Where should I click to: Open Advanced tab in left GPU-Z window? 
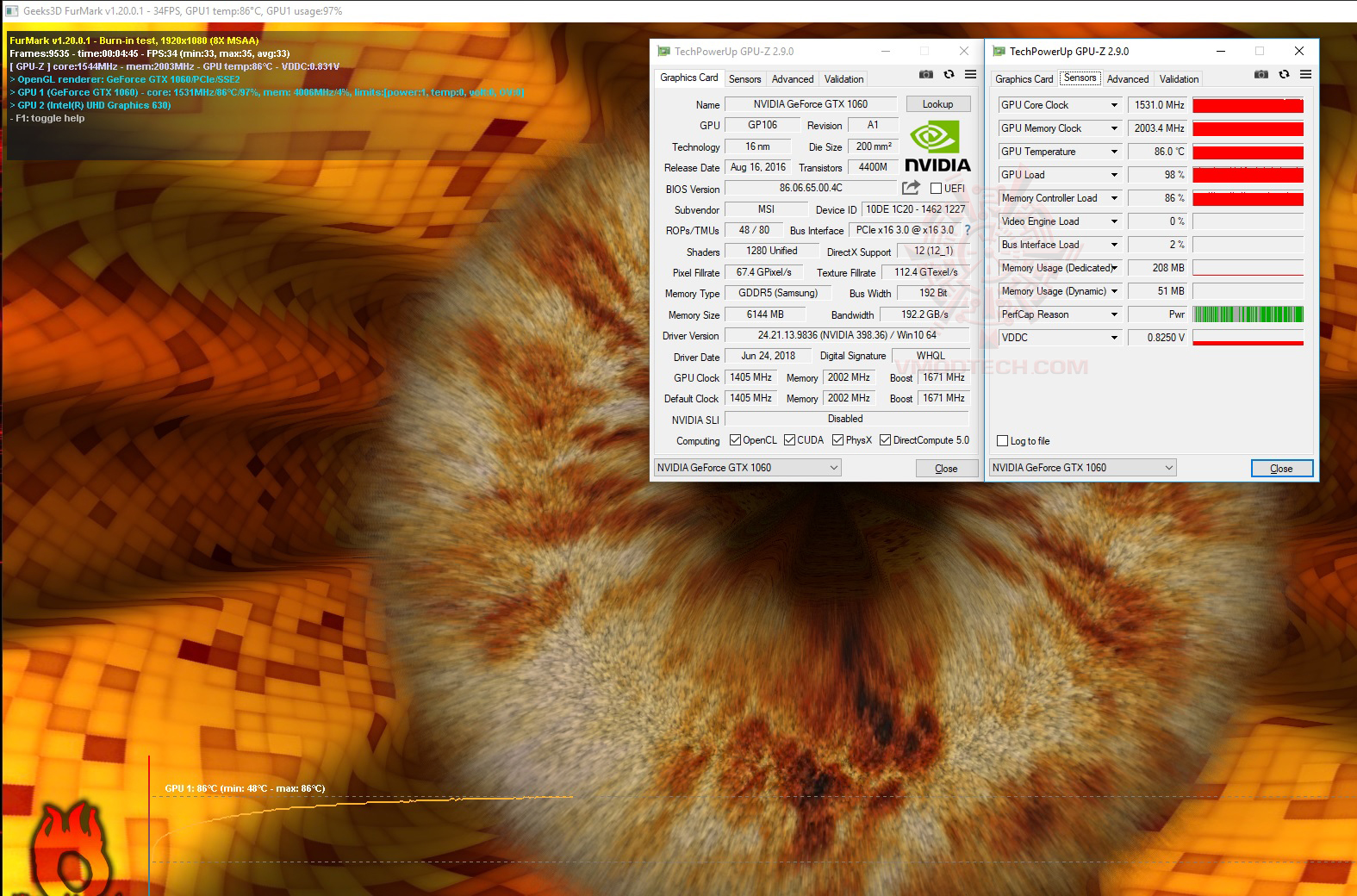tap(793, 79)
